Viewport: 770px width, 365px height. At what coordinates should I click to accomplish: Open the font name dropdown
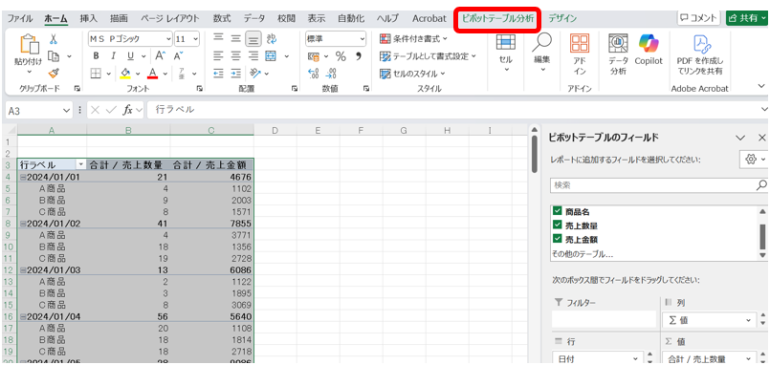click(x=169, y=38)
